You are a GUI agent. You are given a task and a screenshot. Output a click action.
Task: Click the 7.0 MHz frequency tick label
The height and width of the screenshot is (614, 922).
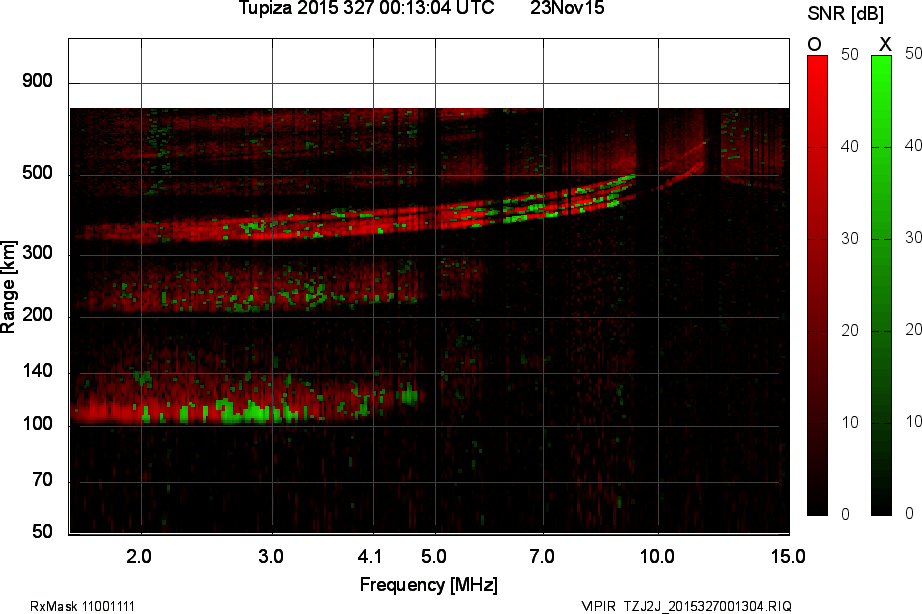click(x=542, y=556)
